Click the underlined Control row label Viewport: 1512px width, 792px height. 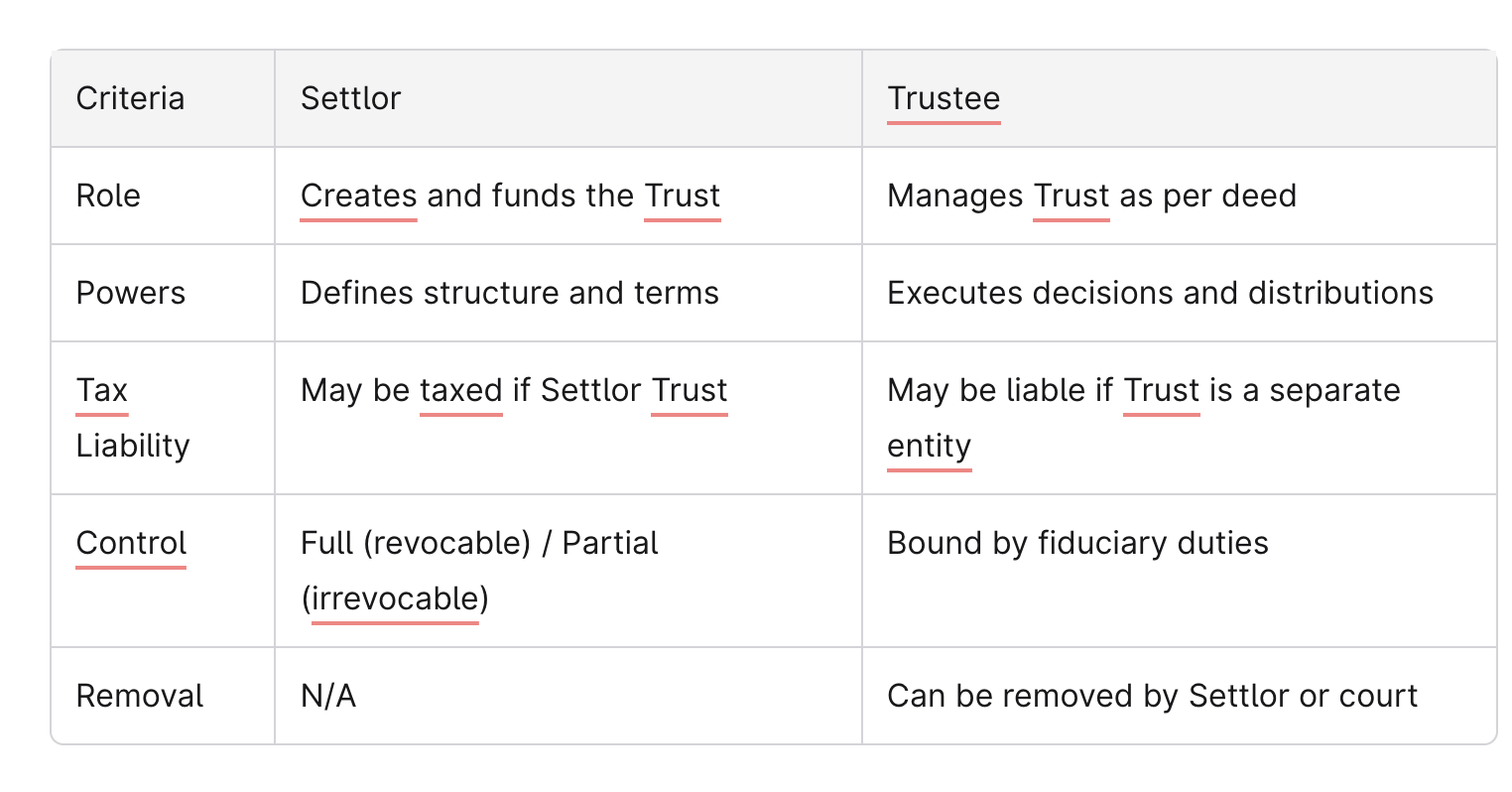click(131, 543)
